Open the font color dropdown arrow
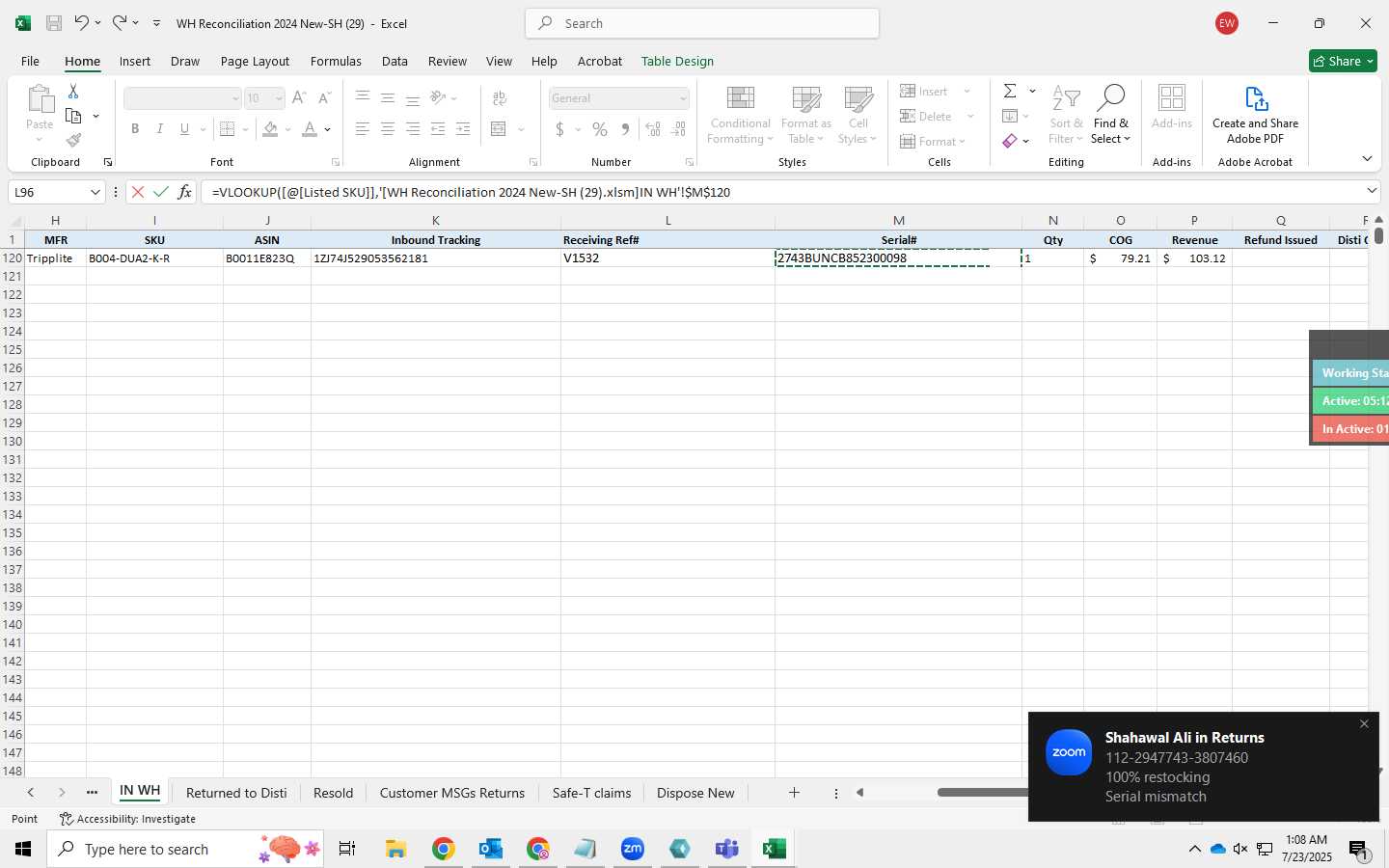This screenshot has height=868, width=1389. coord(328,129)
